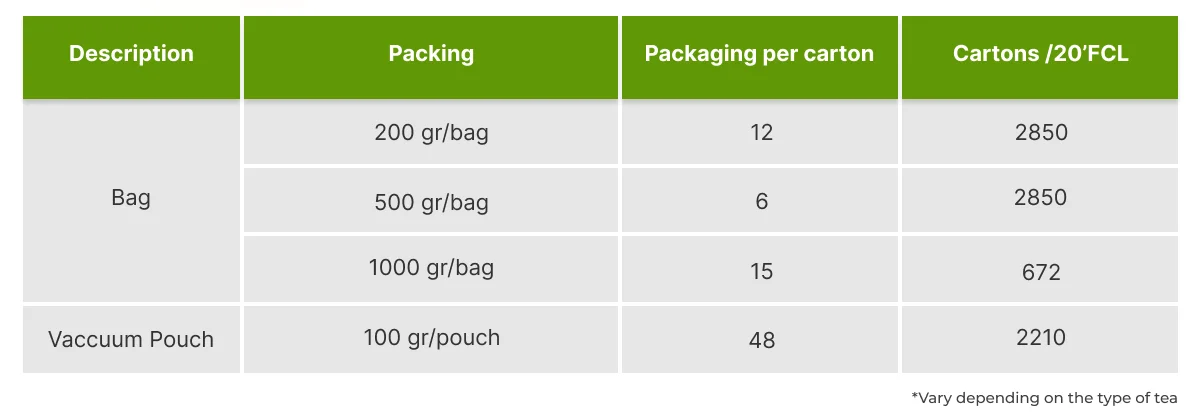This screenshot has width=1200, height=415.
Task: Click packaging per carton value 6
Action: [761, 202]
